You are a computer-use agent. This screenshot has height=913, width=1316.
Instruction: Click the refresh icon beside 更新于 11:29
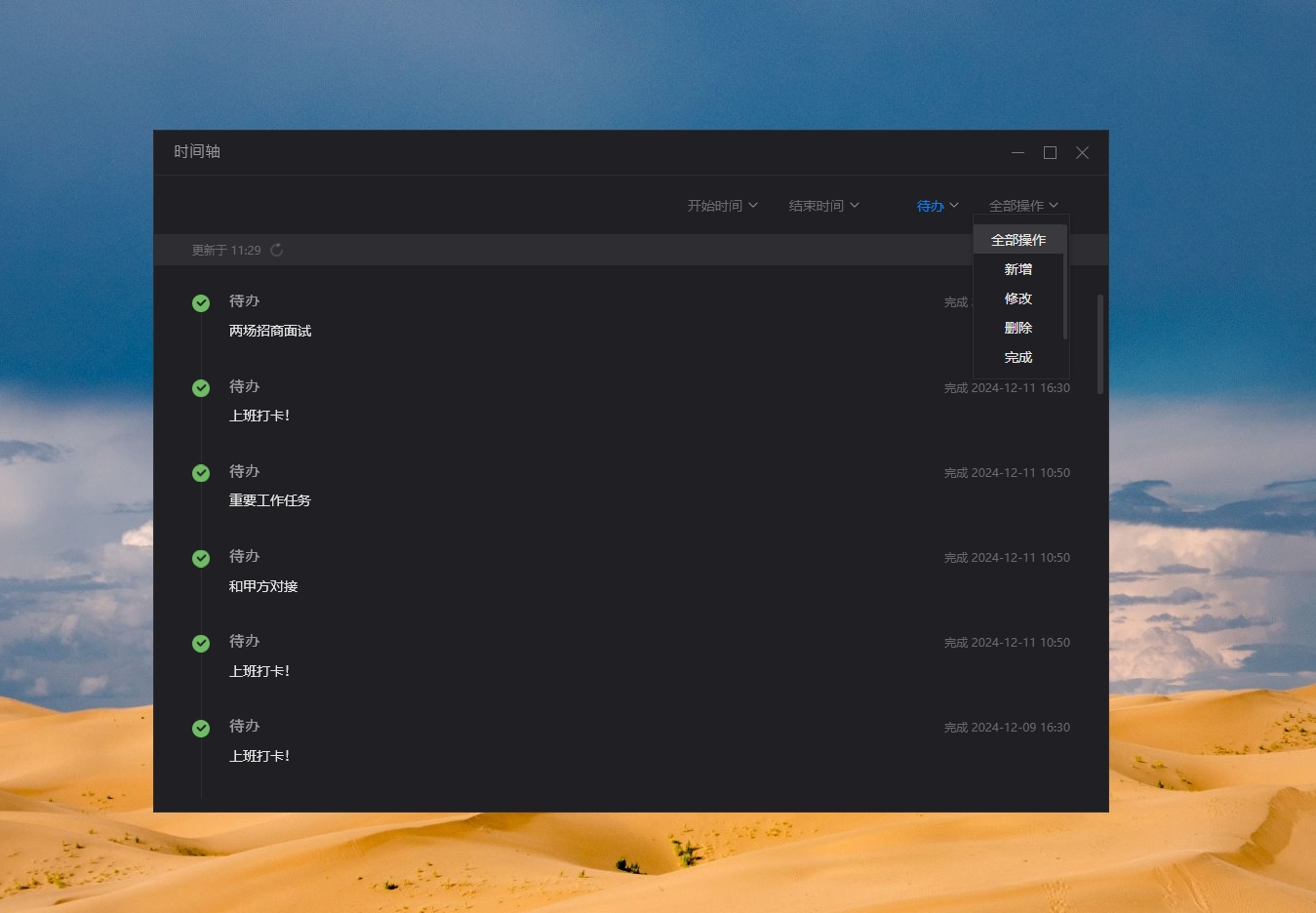(277, 250)
